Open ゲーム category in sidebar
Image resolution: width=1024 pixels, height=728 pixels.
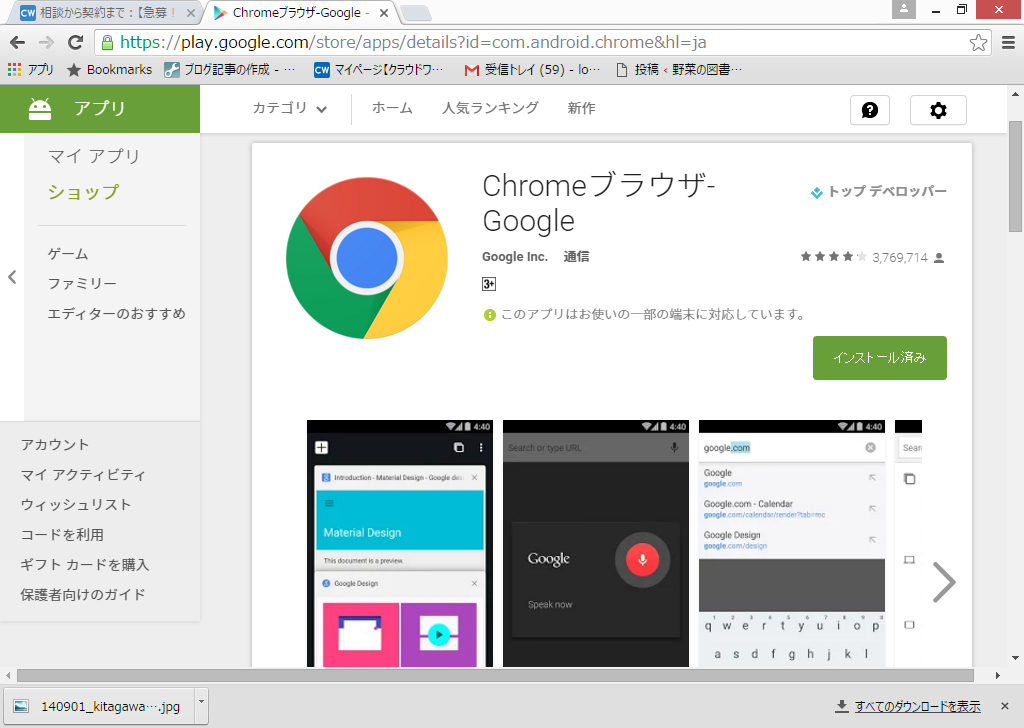coord(68,254)
